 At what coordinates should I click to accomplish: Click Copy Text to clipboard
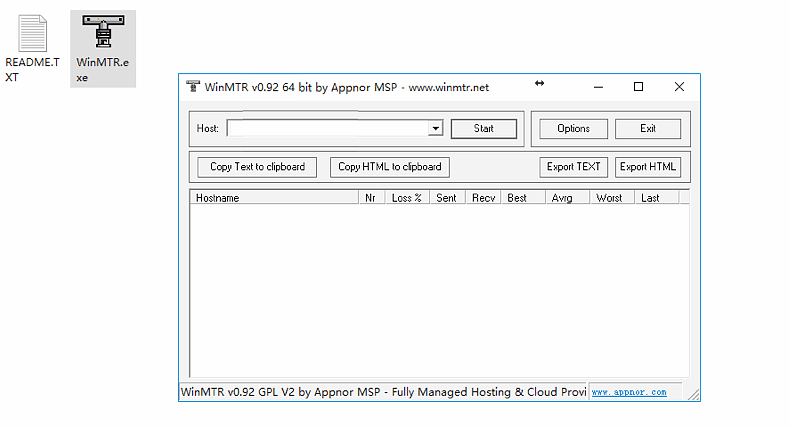[257, 167]
